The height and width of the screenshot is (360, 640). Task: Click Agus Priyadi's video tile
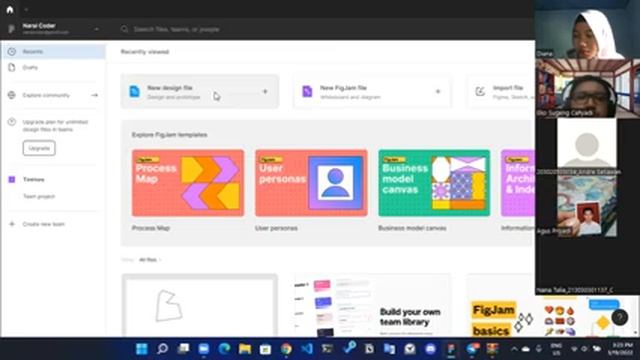click(x=587, y=207)
